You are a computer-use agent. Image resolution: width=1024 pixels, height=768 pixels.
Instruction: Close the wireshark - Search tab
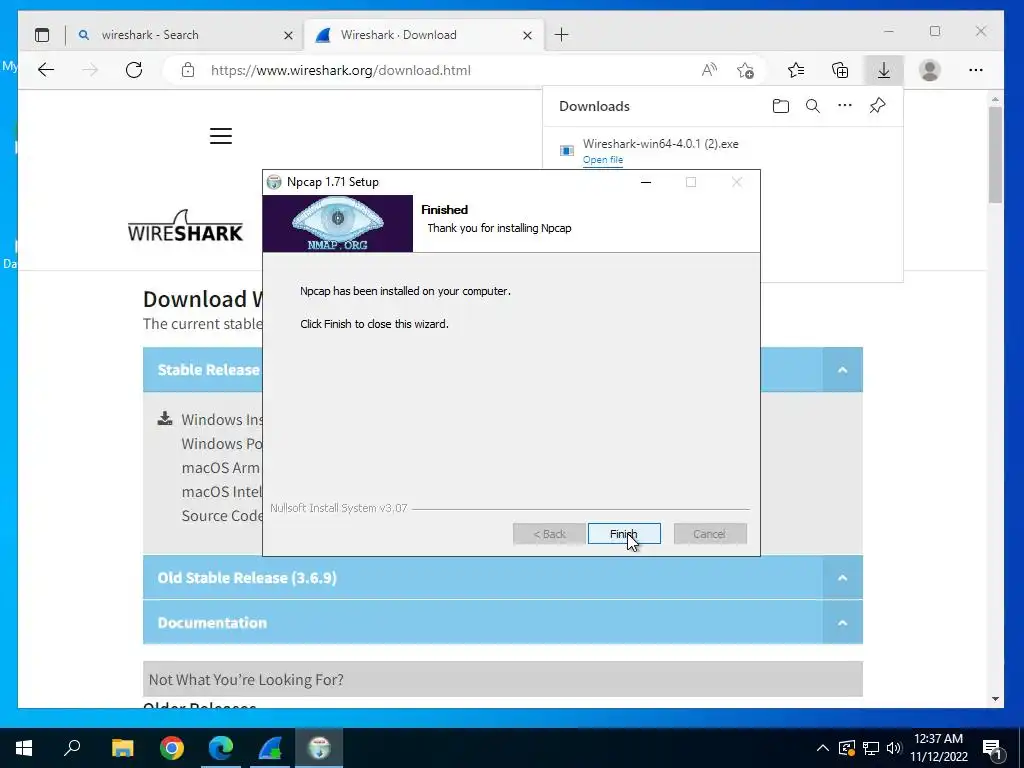288,35
